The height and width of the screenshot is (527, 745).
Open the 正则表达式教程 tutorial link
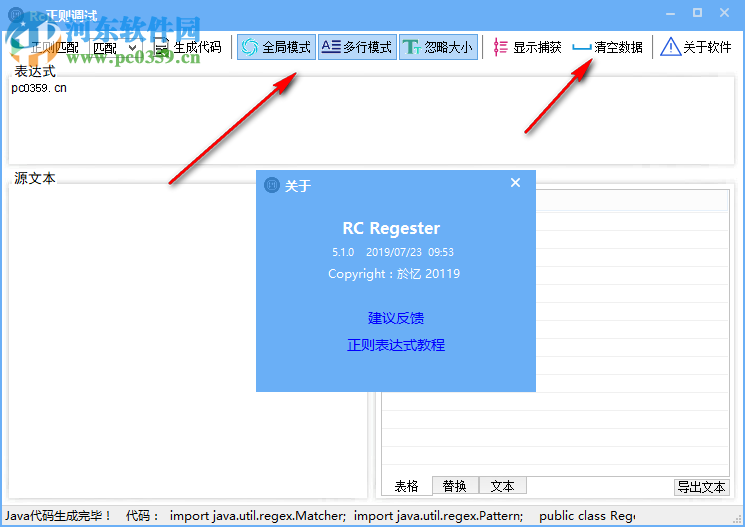click(396, 345)
